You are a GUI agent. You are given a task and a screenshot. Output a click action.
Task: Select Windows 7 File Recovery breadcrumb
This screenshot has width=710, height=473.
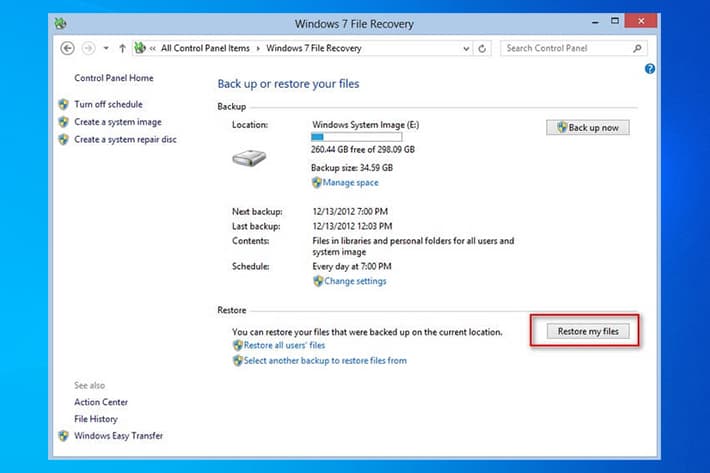313,48
